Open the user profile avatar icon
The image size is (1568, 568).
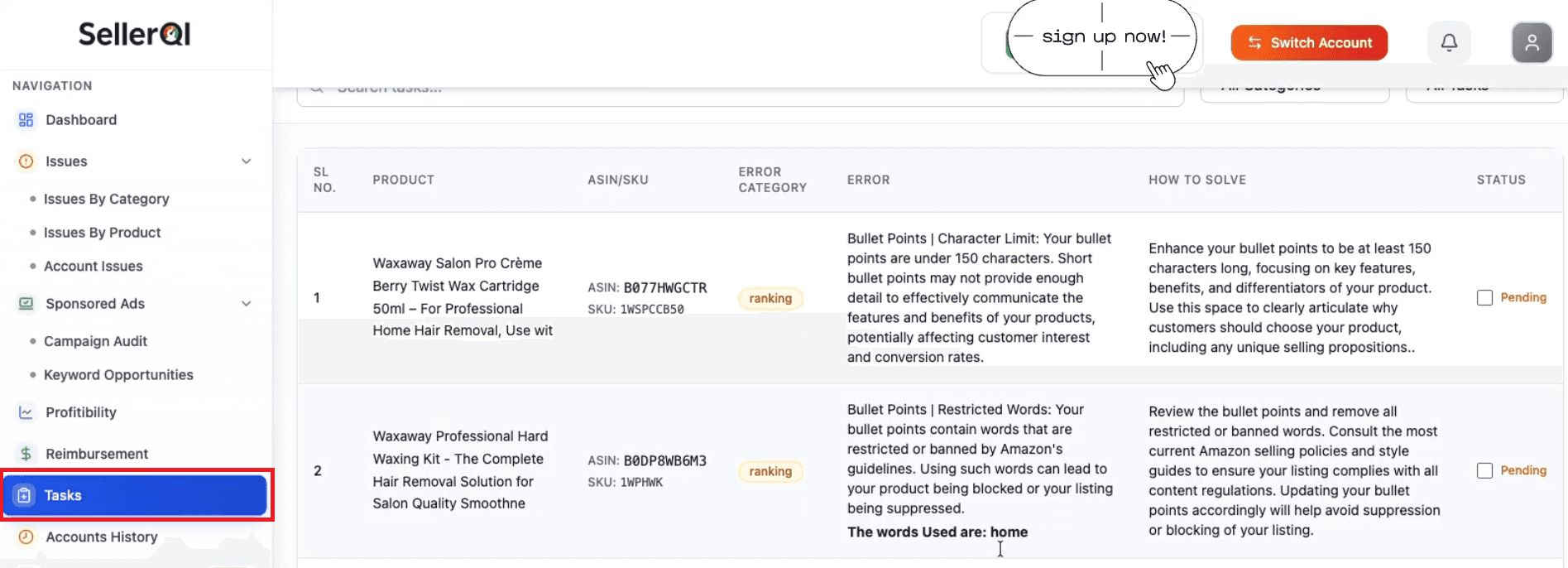tap(1532, 42)
